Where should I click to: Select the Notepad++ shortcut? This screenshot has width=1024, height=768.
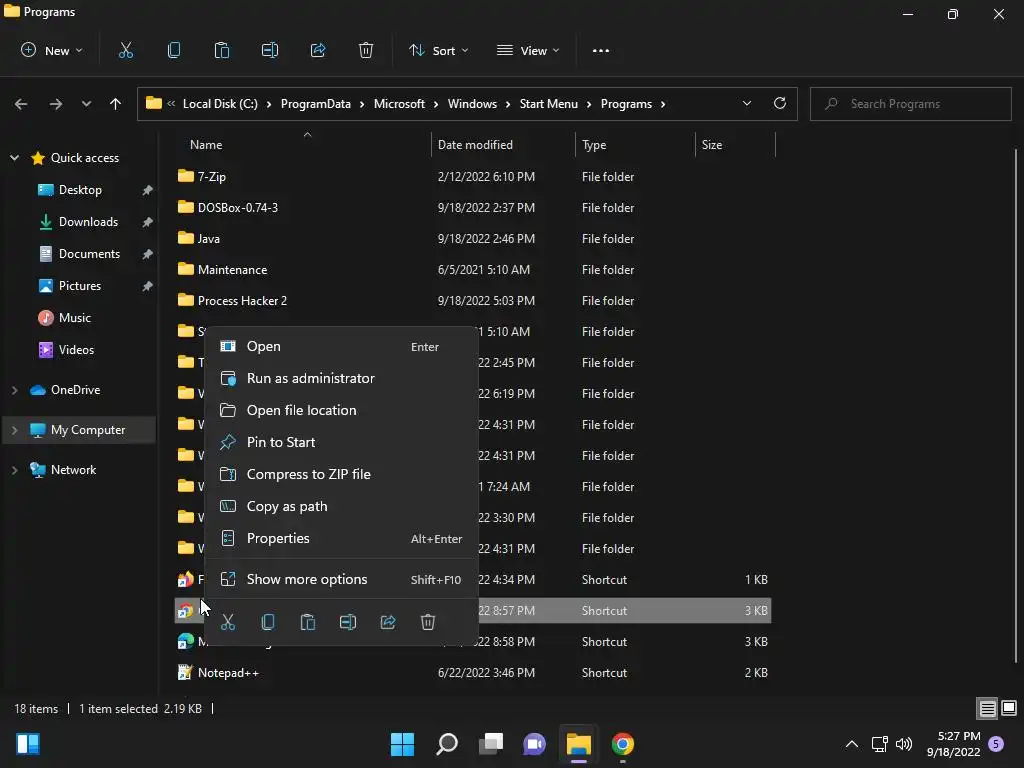(x=228, y=673)
